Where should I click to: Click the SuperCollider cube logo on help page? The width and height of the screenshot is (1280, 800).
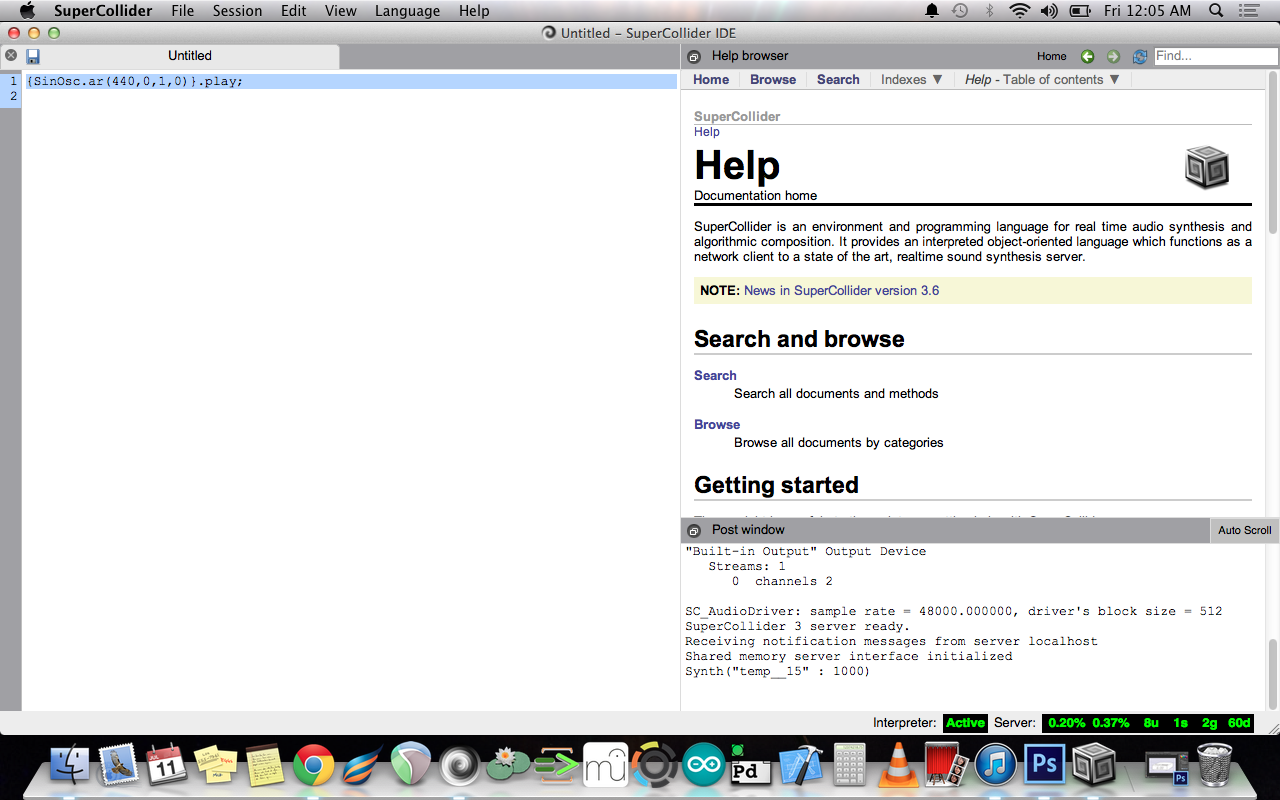[x=1206, y=167]
